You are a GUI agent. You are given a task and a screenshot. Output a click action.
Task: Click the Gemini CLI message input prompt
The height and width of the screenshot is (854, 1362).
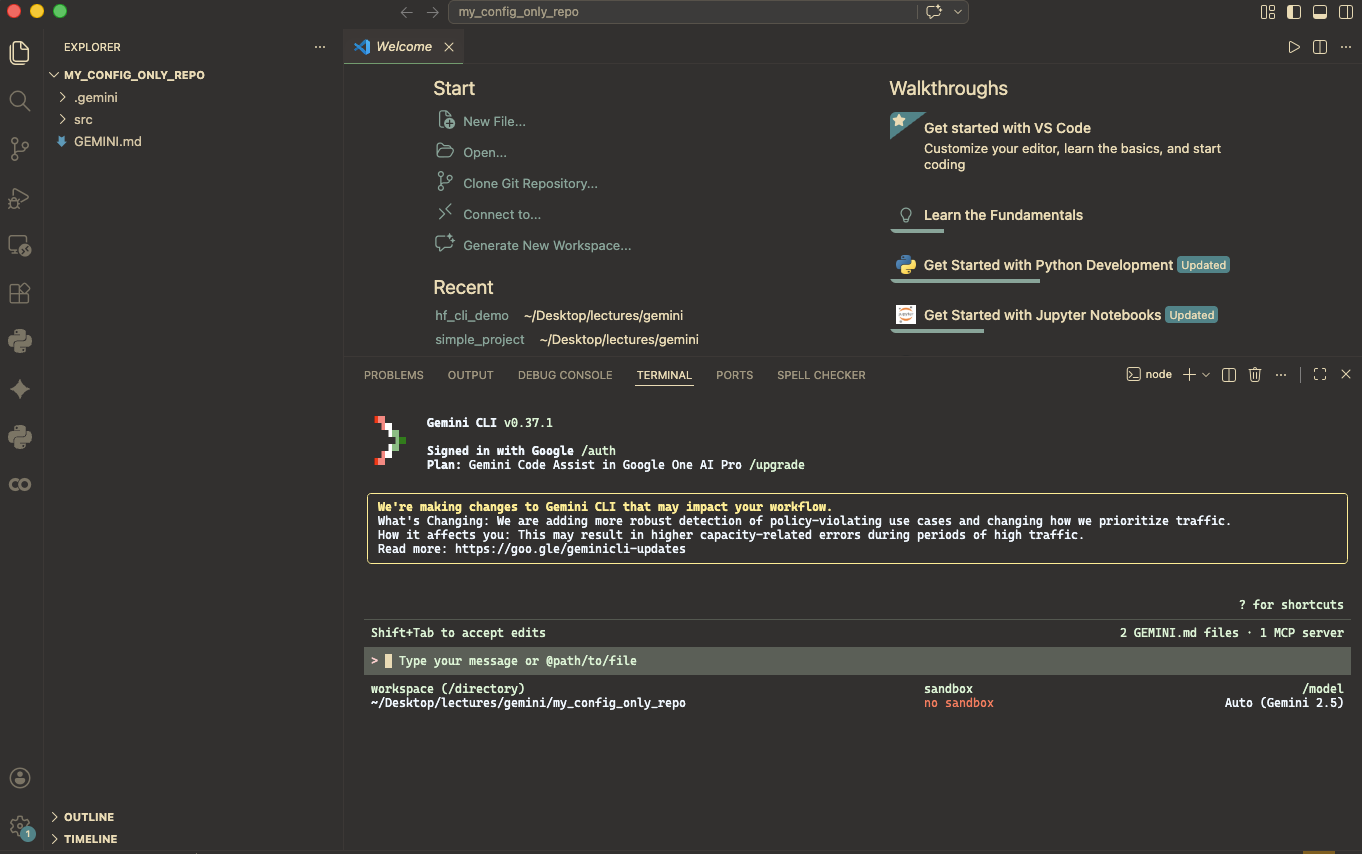[x=857, y=661]
